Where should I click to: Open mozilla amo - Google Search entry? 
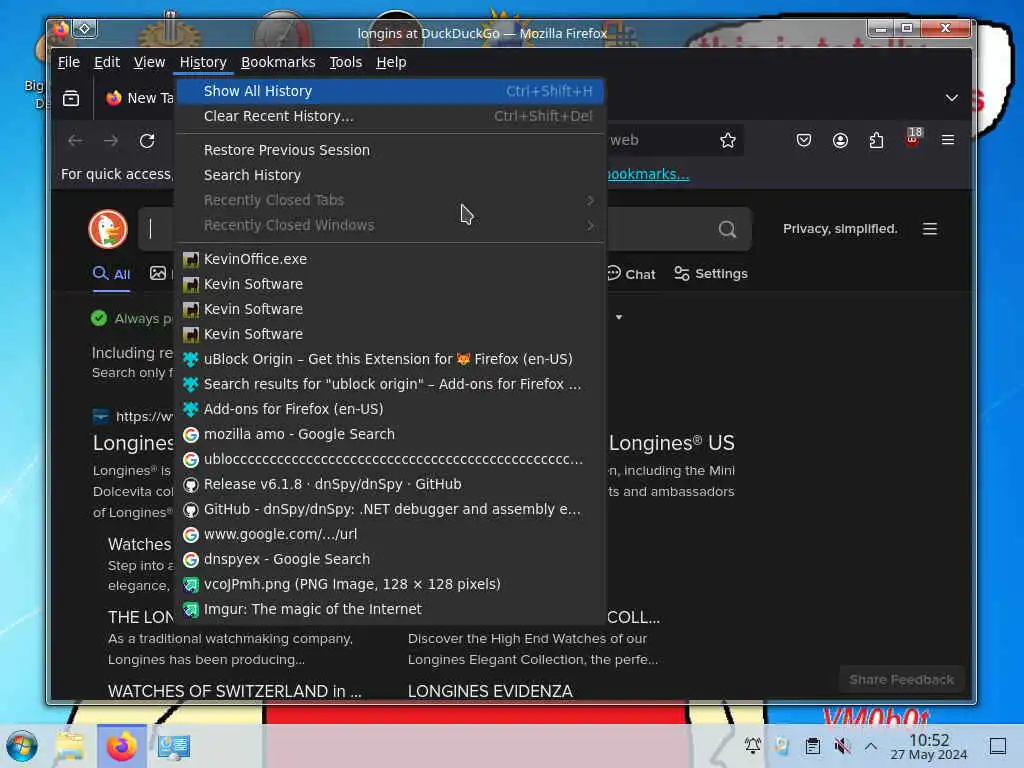point(390,434)
